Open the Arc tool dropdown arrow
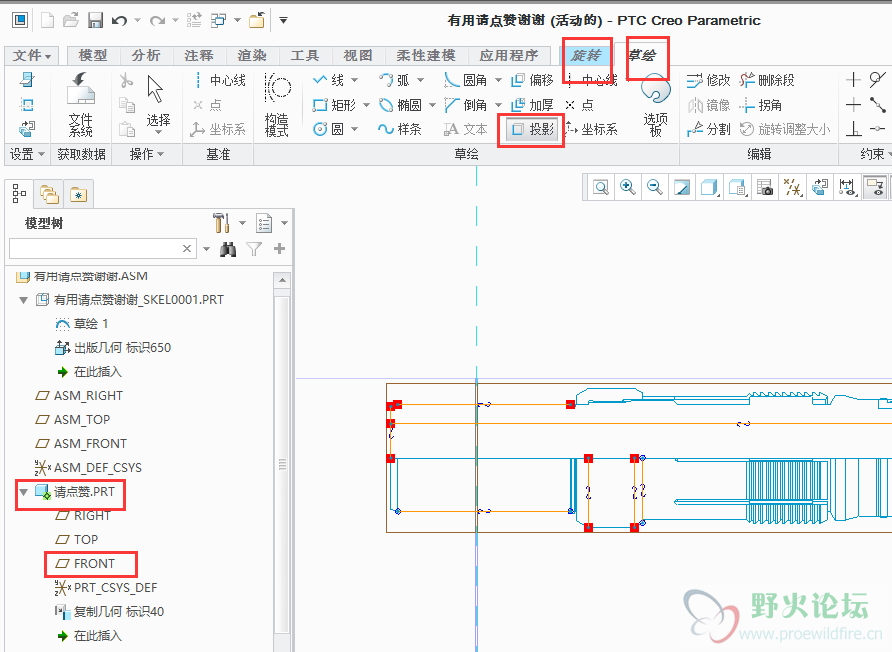Screen dimensions: 892x652 click(420, 80)
